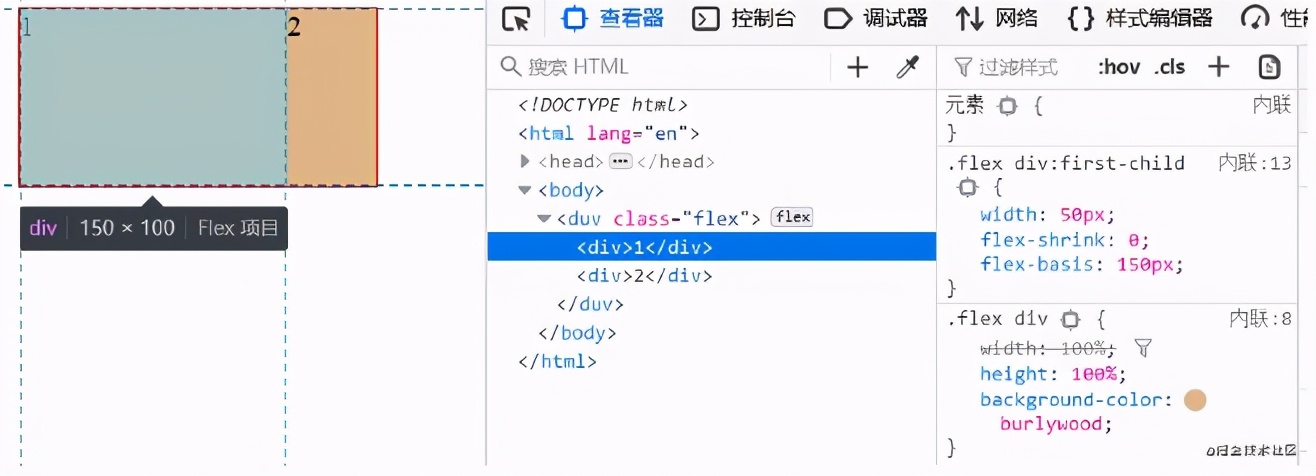Click the teal box 1 in page

click(153, 97)
